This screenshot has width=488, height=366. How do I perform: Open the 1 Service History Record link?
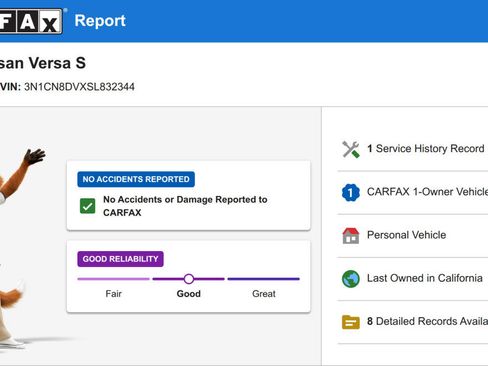point(426,149)
